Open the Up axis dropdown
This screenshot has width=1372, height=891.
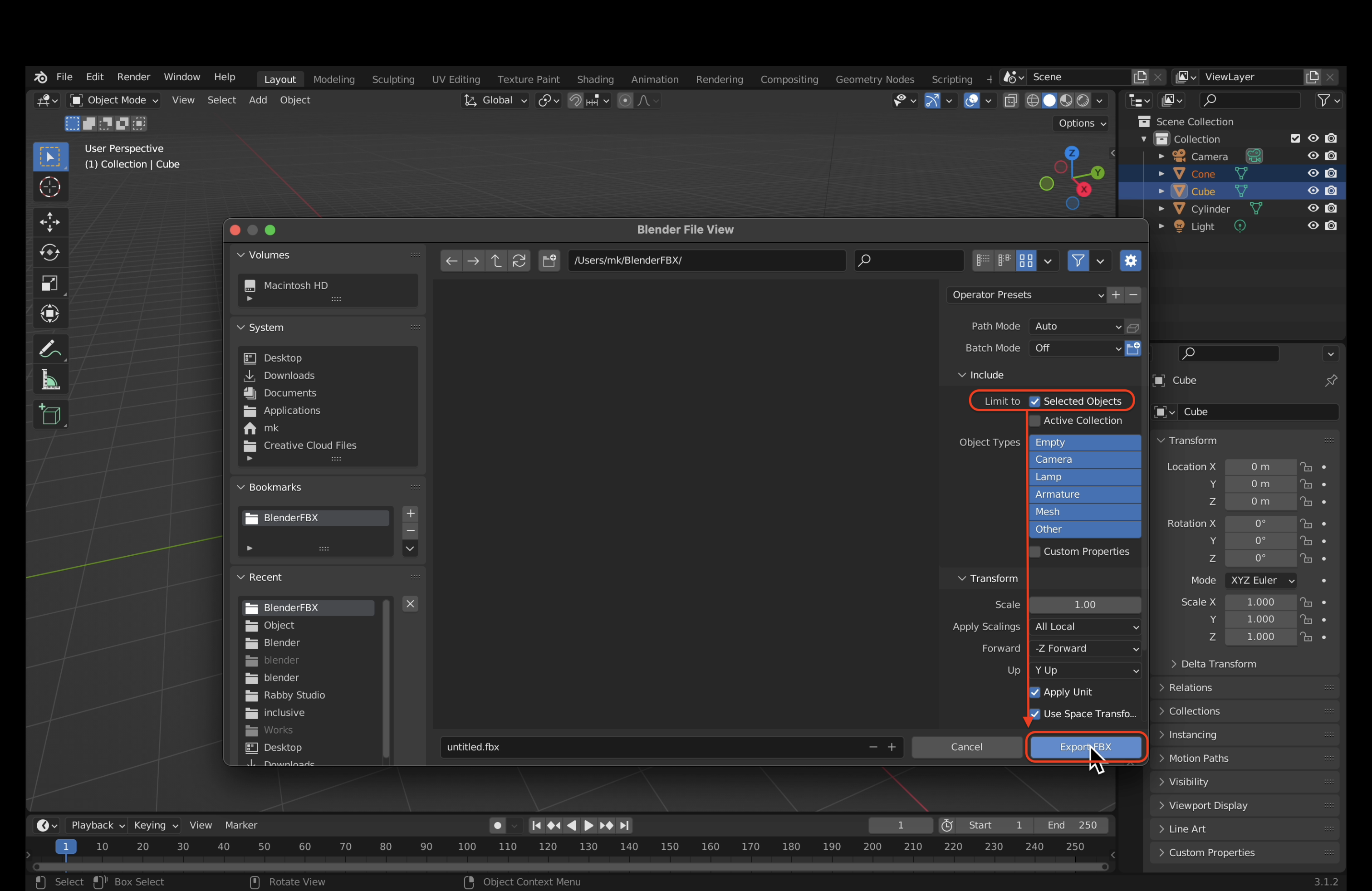(1084, 671)
